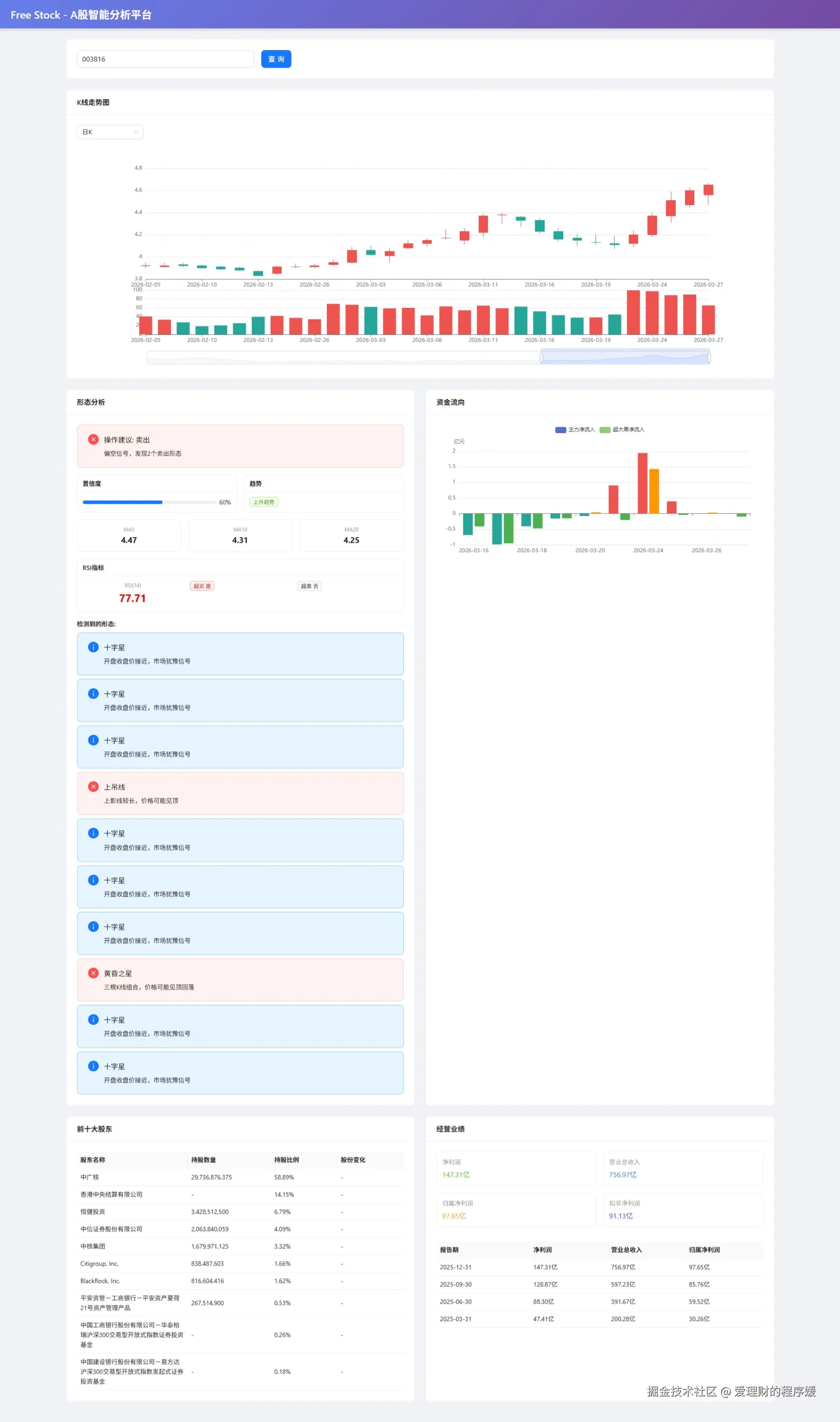Click the 营业总收入 756.97亿 statistic

pos(683,1169)
